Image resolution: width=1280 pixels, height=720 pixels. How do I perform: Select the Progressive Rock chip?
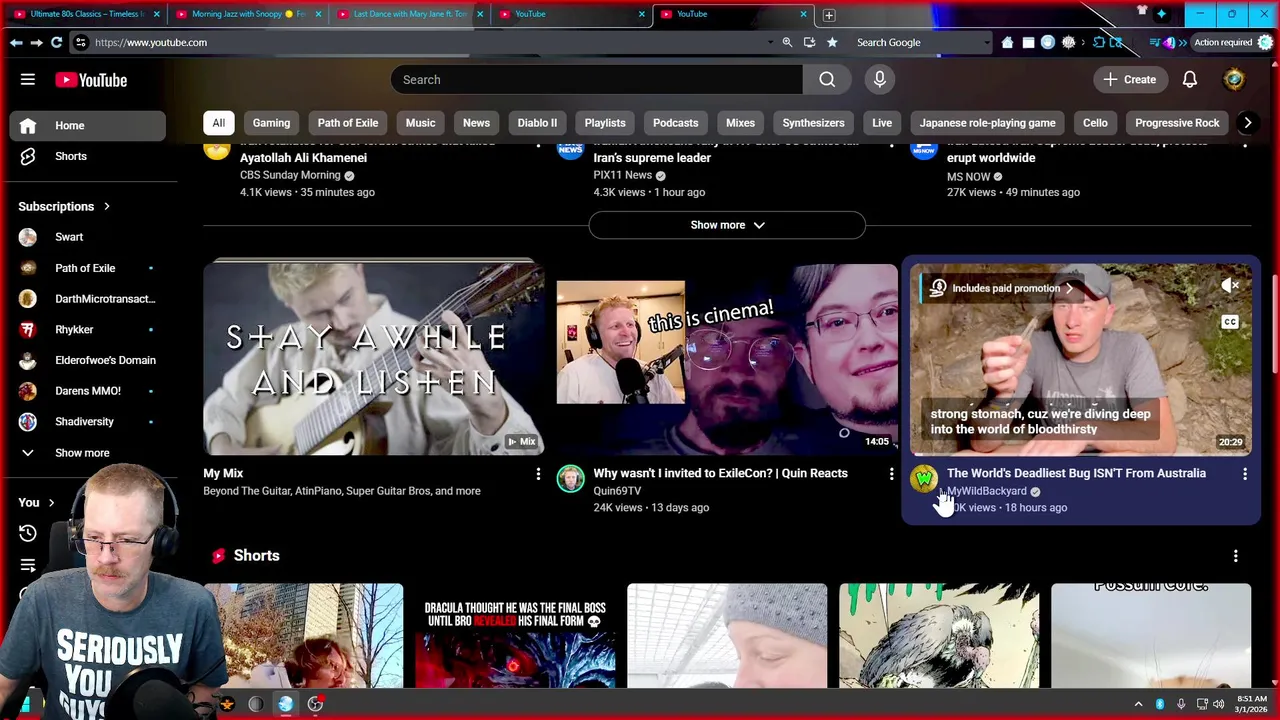click(1177, 123)
